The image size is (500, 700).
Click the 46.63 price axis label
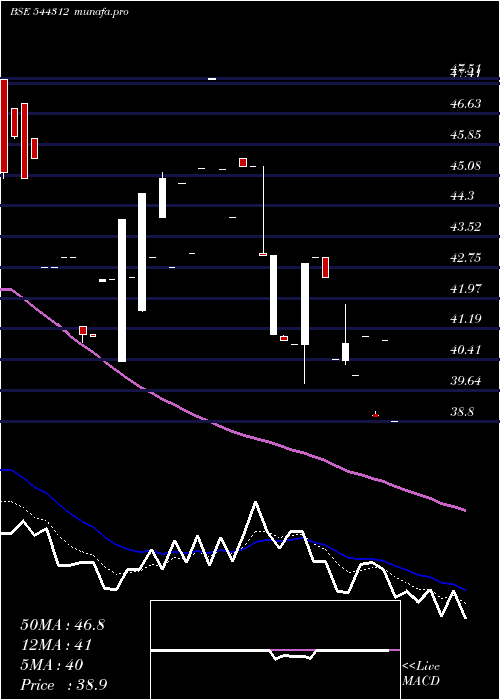click(x=466, y=104)
